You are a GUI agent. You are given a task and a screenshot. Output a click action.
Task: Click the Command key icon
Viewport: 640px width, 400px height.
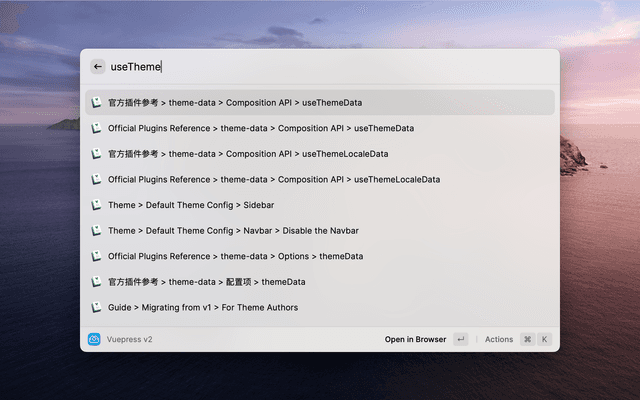pos(527,339)
